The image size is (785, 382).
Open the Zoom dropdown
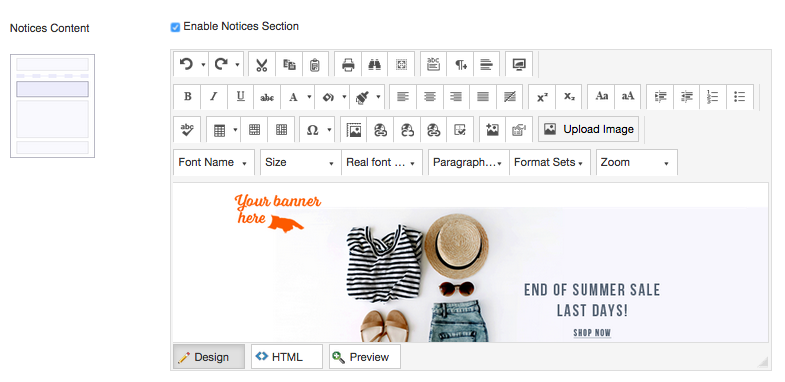[x=637, y=162]
